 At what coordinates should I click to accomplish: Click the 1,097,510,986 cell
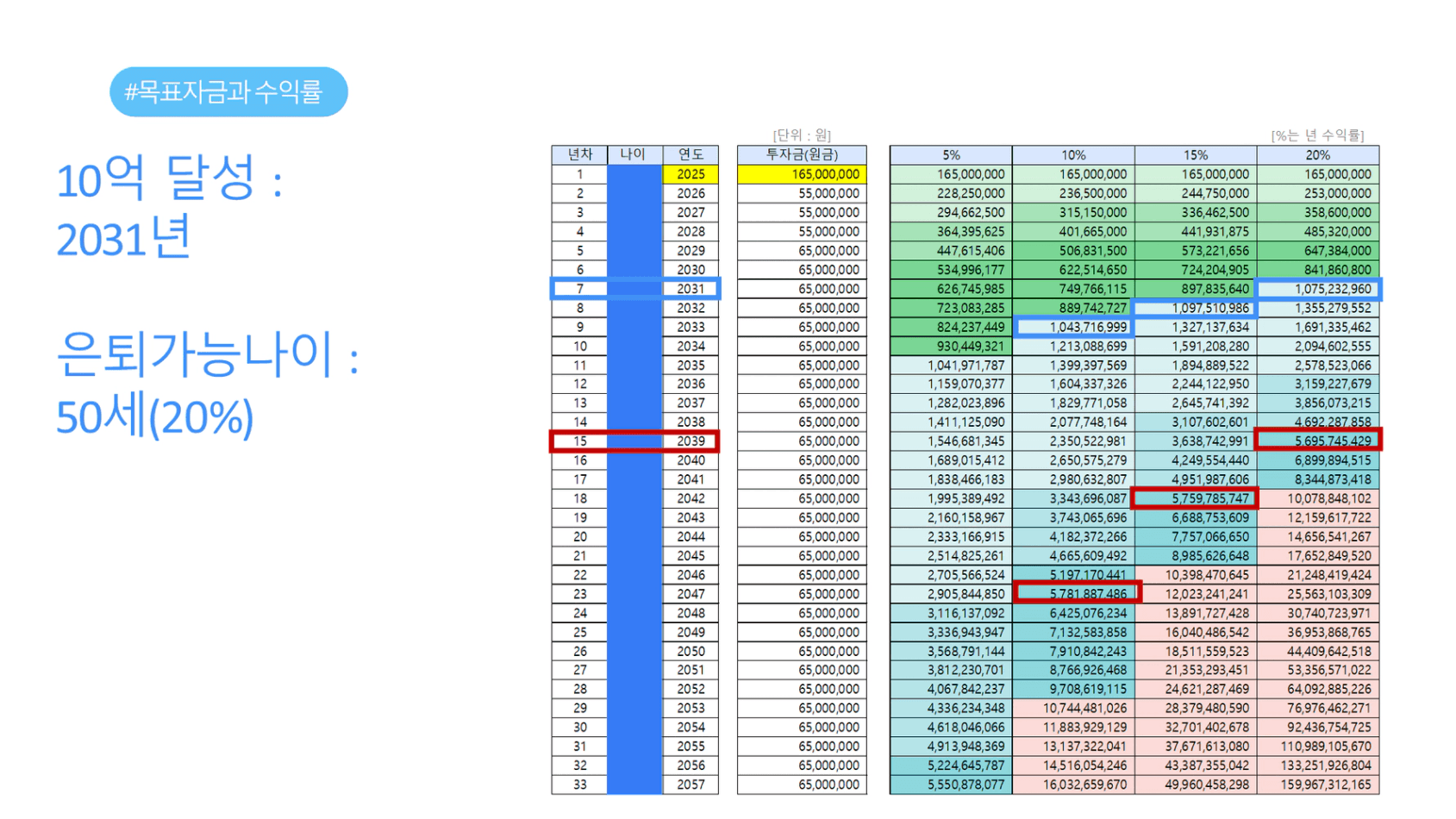click(1196, 308)
